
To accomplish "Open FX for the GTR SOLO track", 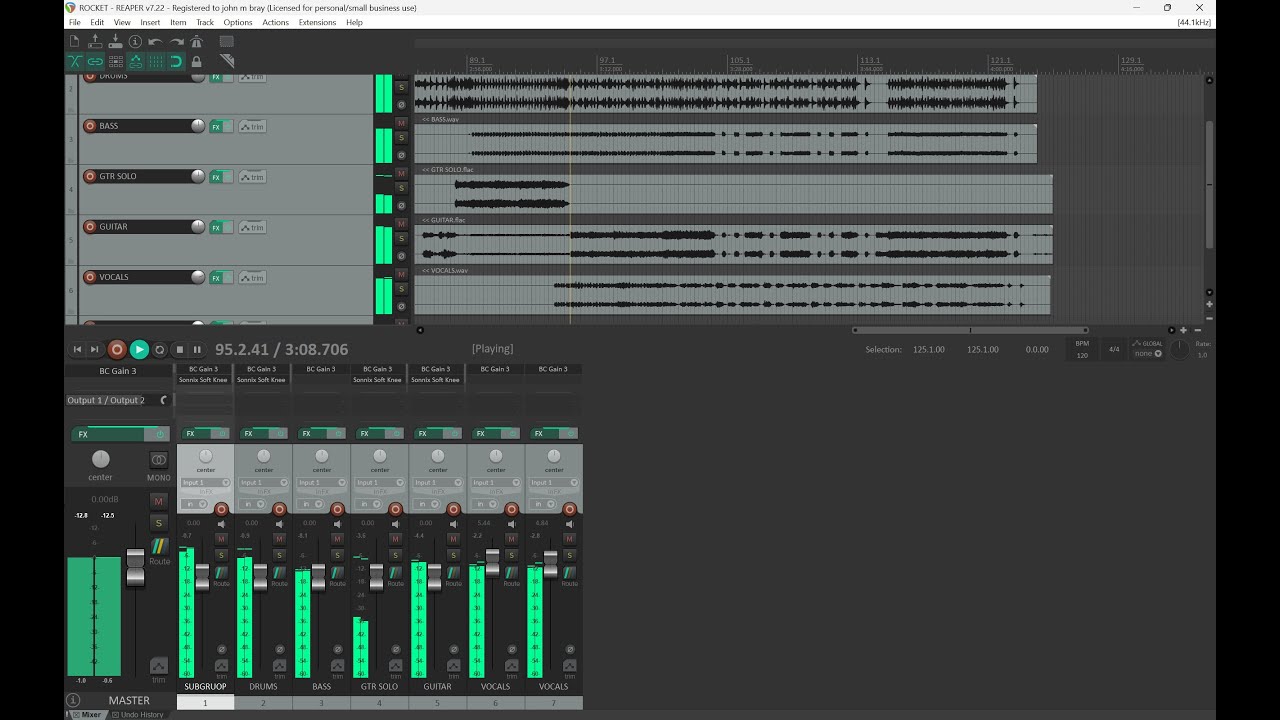I will pos(215,176).
